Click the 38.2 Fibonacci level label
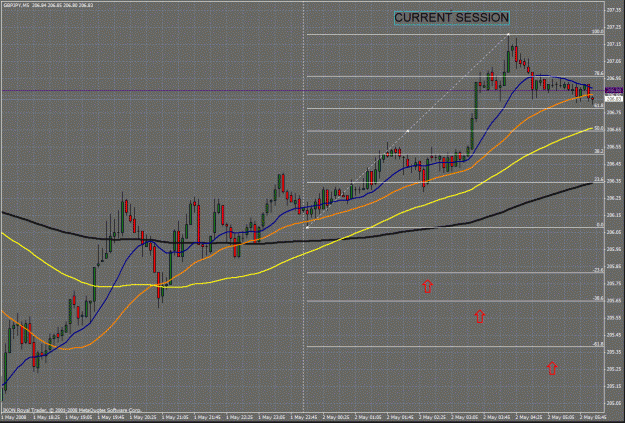This screenshot has height=423, width=625. click(x=599, y=151)
